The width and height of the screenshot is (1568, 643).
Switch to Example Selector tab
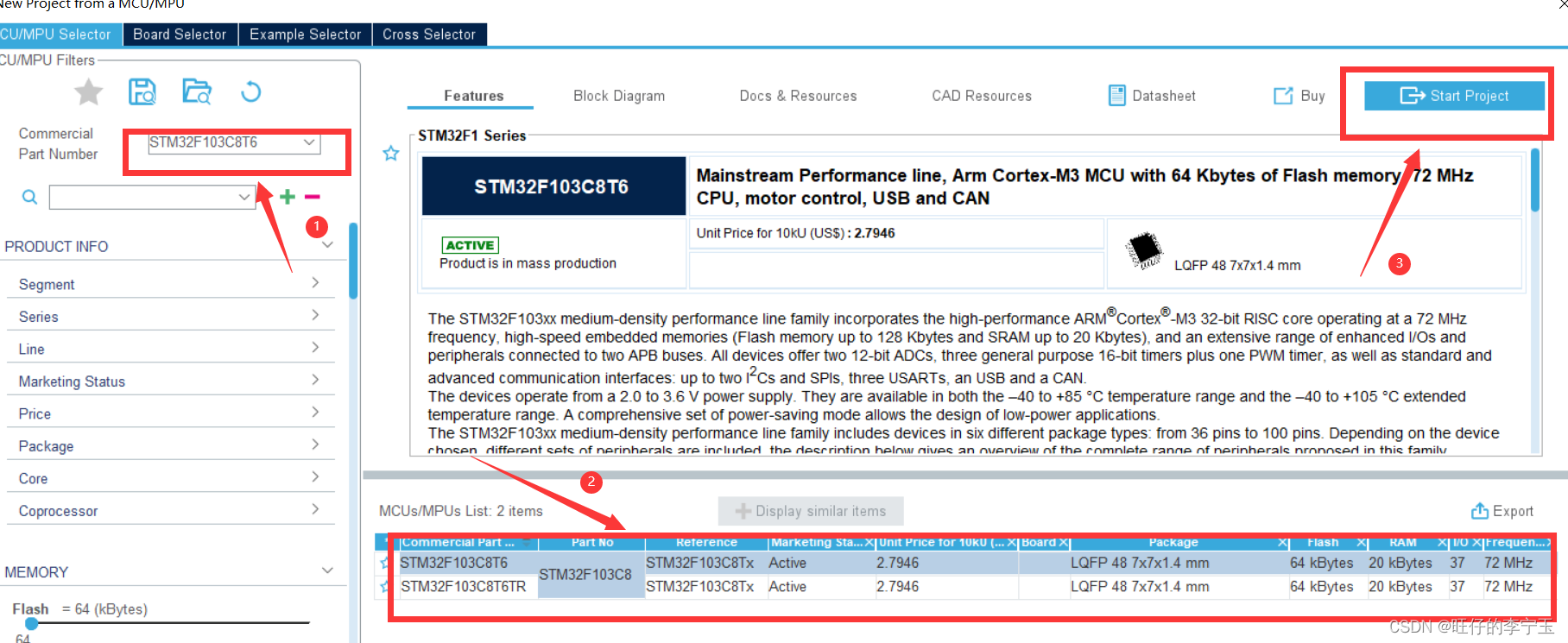point(305,35)
